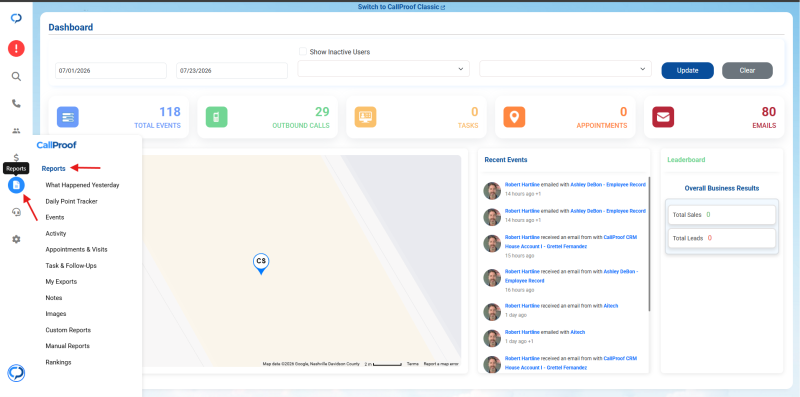Expand the second empty filter dropdown beside Update
Viewport: 800px width, 397px height.
point(565,68)
